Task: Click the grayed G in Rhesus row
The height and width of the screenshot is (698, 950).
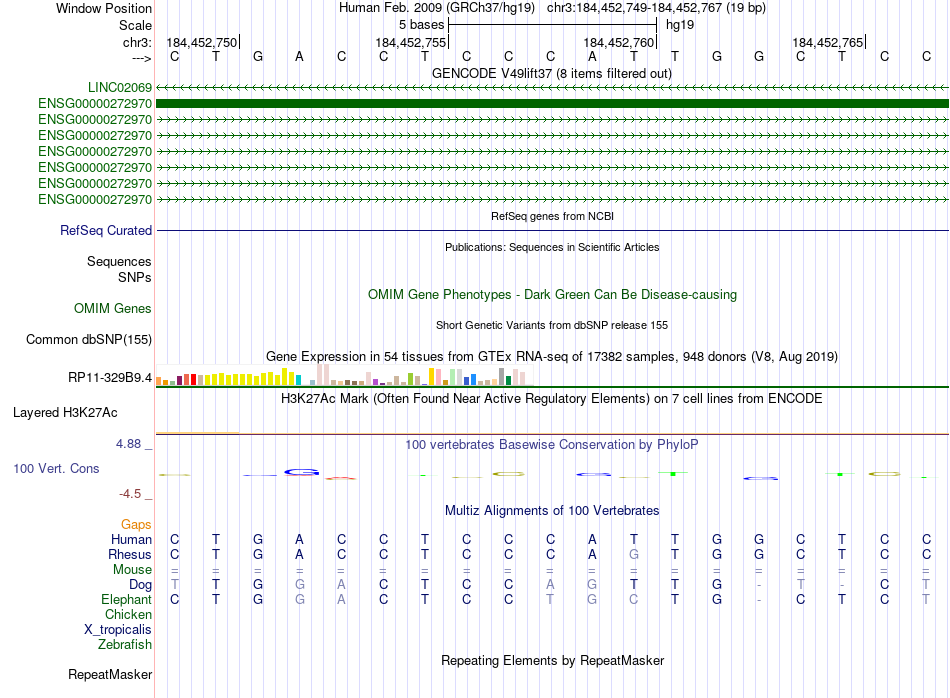Action: click(x=634, y=554)
